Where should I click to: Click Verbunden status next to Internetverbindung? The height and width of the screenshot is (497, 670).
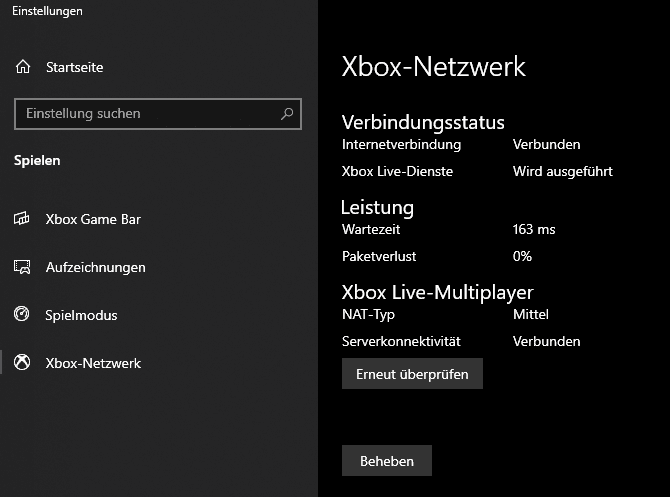[547, 144]
